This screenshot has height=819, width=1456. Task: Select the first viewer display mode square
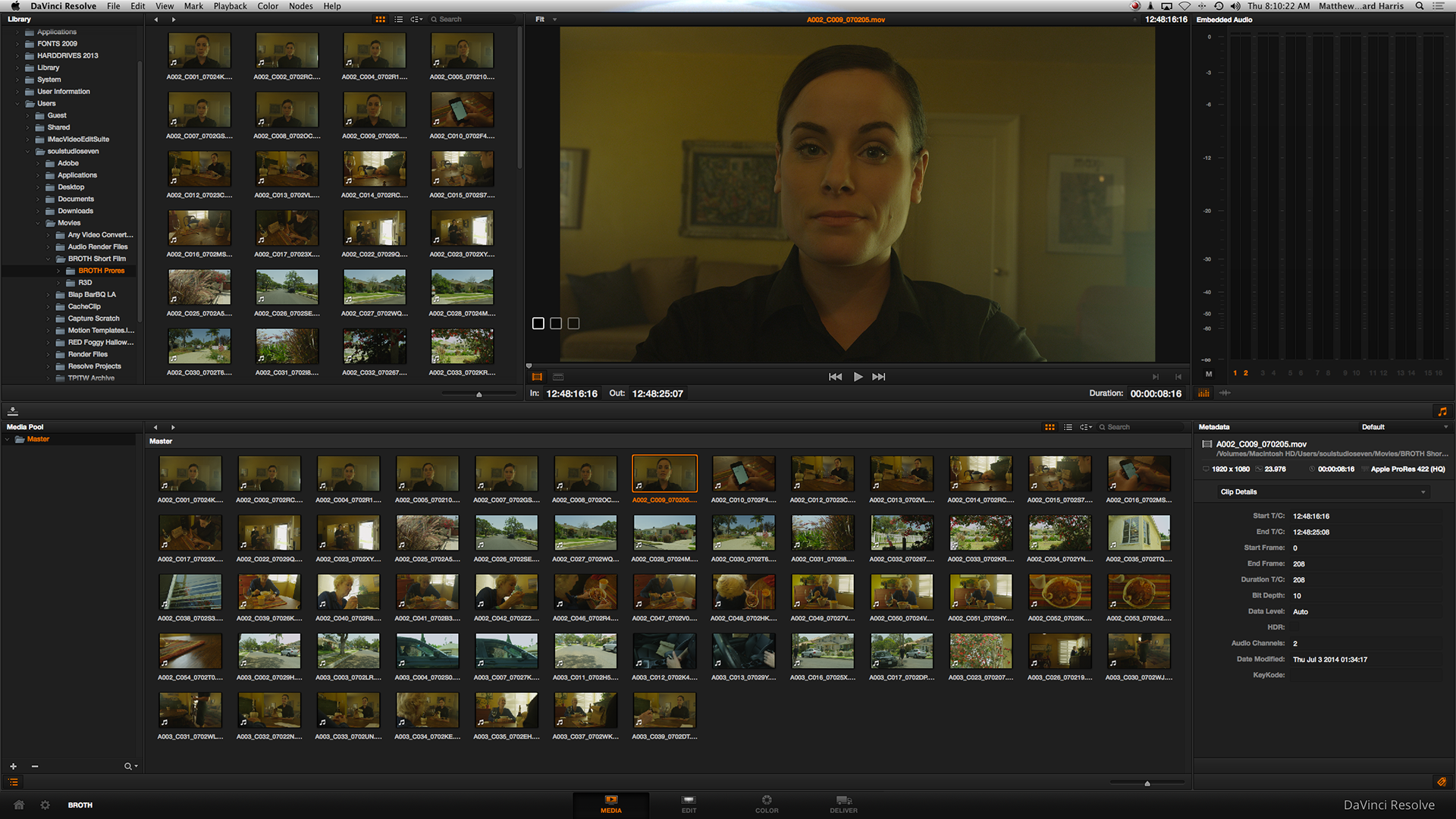[538, 324]
